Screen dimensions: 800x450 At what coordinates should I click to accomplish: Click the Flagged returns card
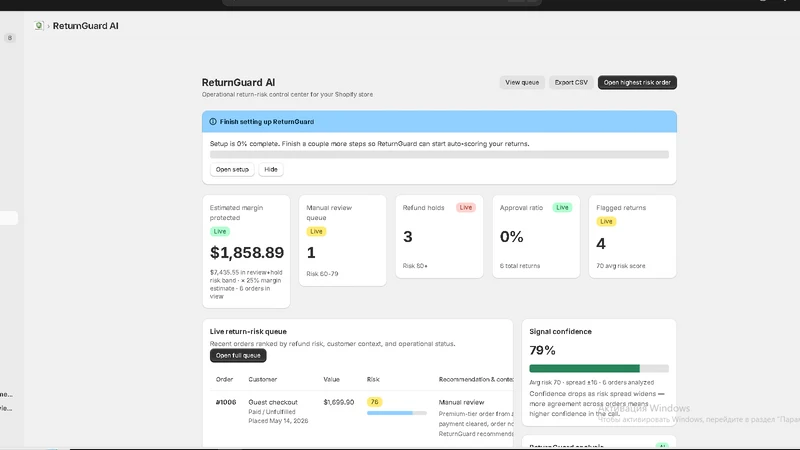click(x=633, y=236)
